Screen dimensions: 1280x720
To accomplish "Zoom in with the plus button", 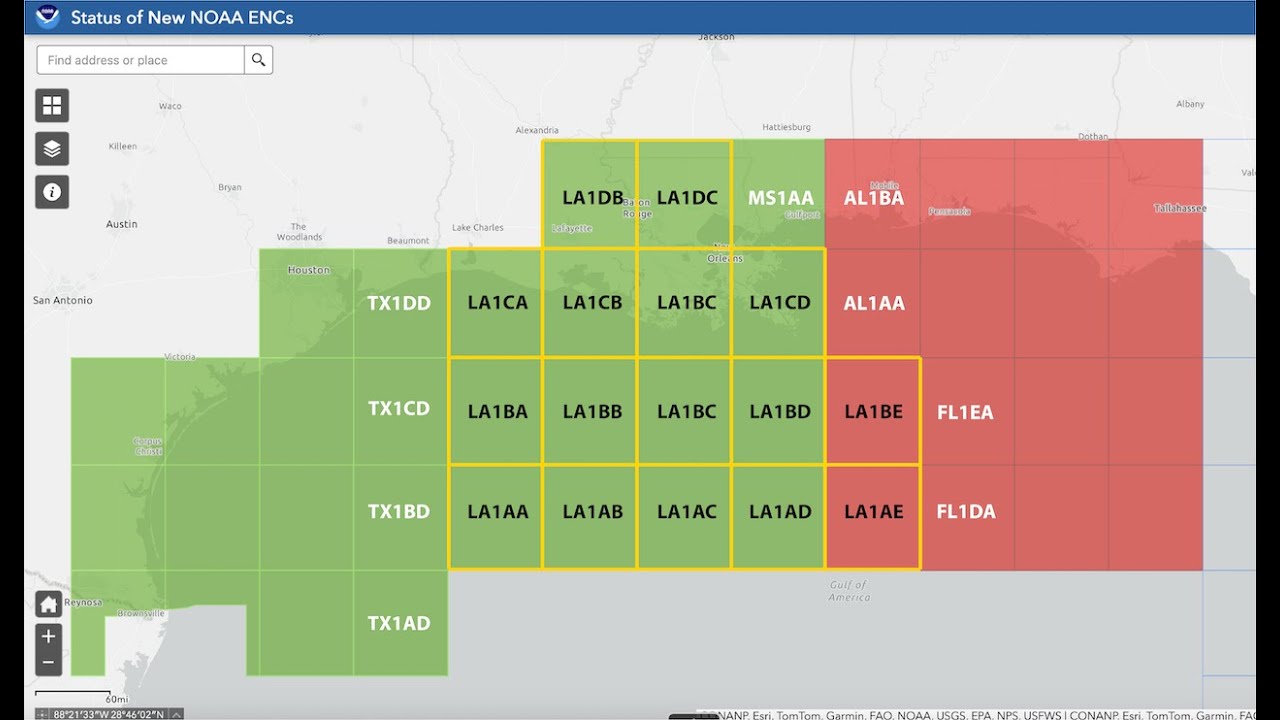I will 48,637.
